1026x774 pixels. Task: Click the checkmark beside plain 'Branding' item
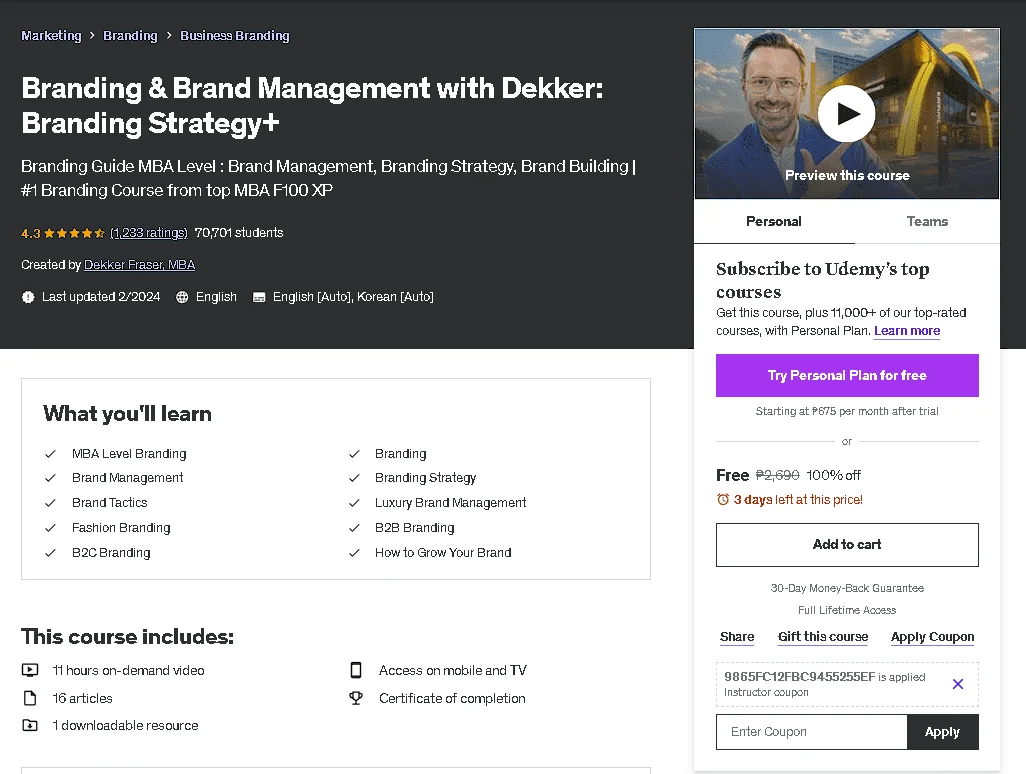click(354, 453)
